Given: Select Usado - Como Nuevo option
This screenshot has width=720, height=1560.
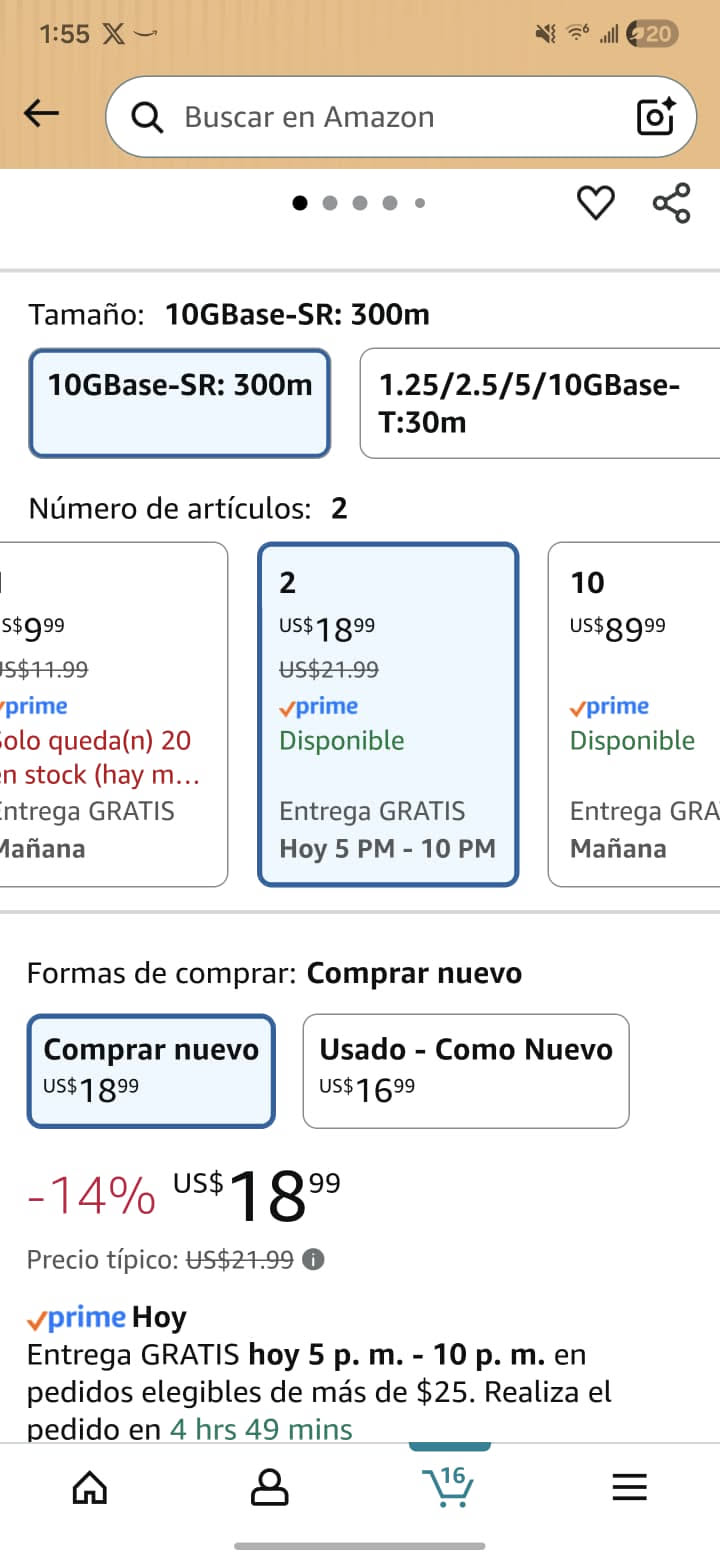Looking at the screenshot, I should 466,1071.
